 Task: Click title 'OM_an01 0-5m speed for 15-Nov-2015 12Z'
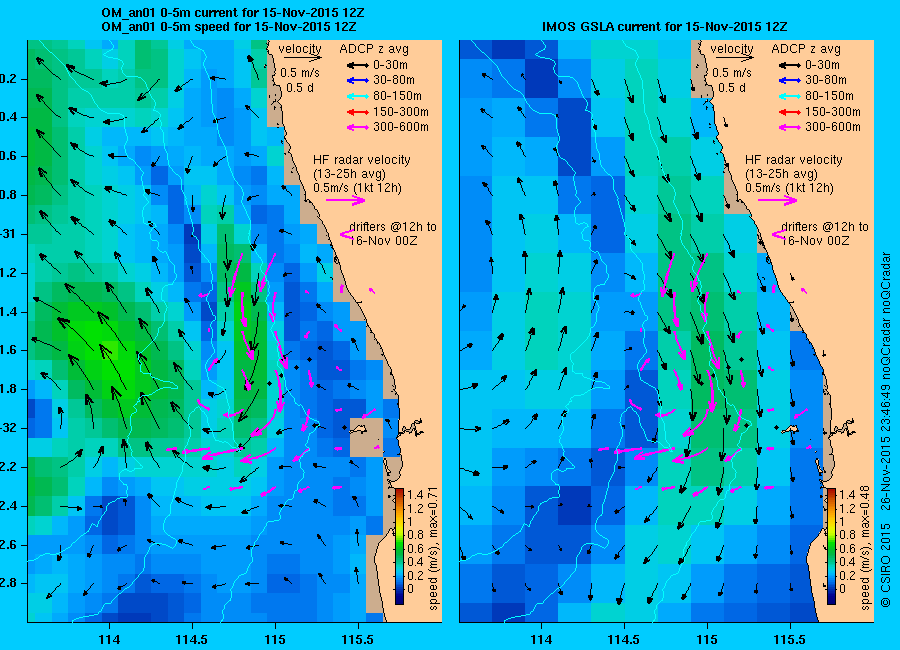(228, 27)
